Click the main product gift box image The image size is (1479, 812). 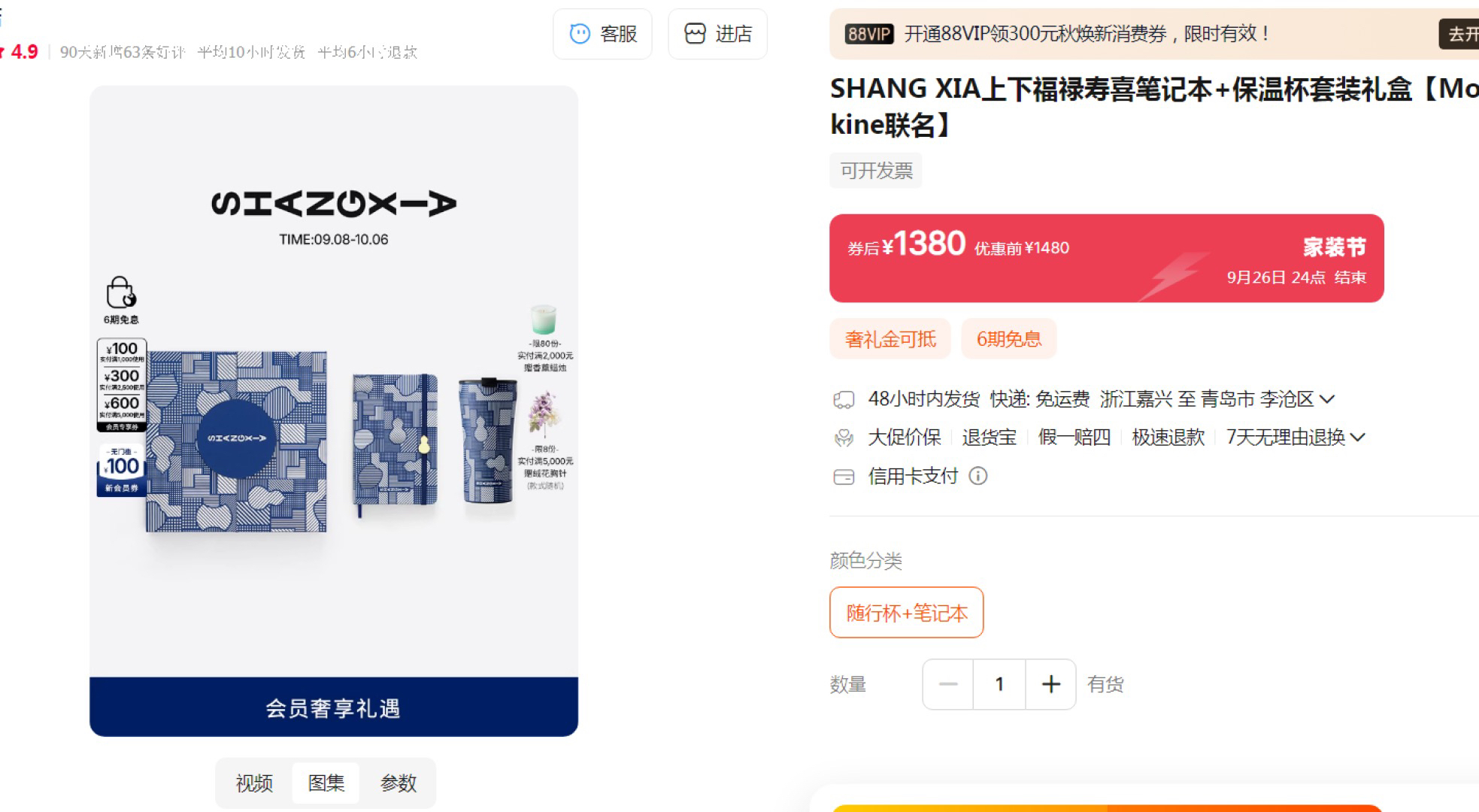click(236, 441)
